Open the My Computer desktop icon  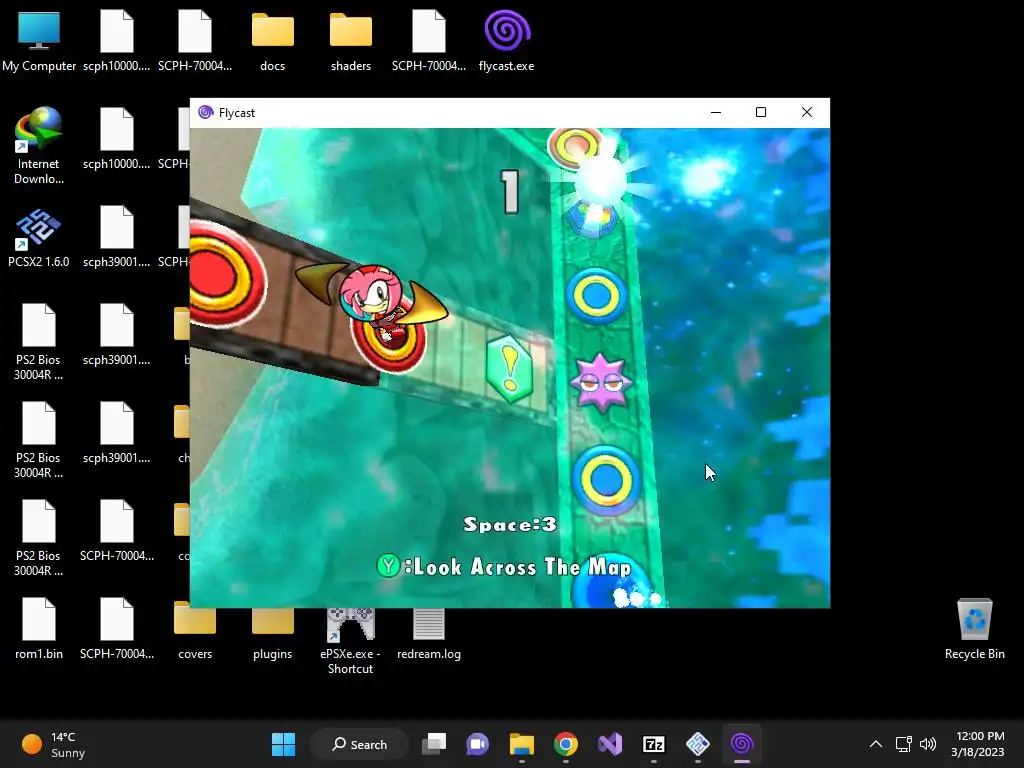point(39,40)
